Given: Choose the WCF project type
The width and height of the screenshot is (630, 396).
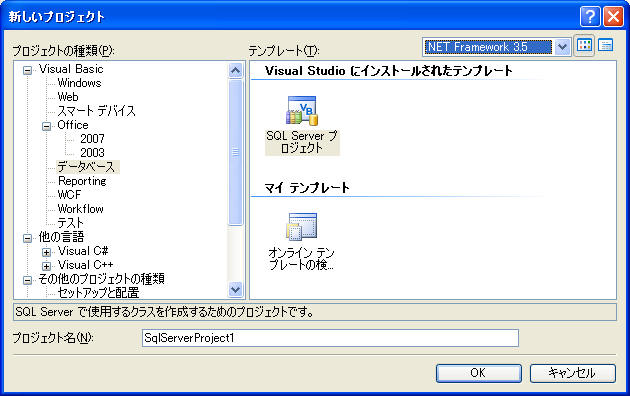Looking at the screenshot, I should coord(69,195).
